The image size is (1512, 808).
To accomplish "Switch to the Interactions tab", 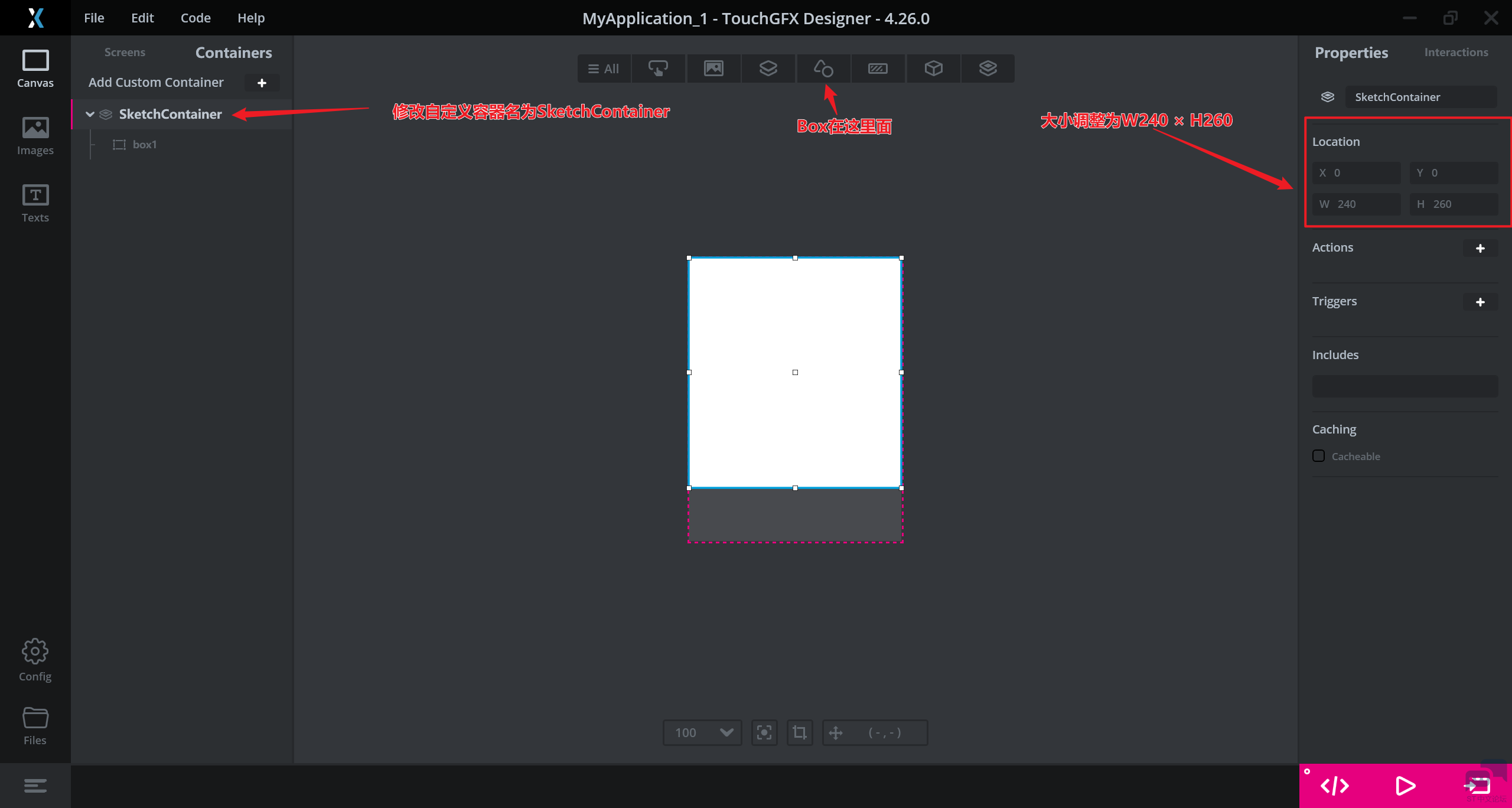I will coord(1456,52).
